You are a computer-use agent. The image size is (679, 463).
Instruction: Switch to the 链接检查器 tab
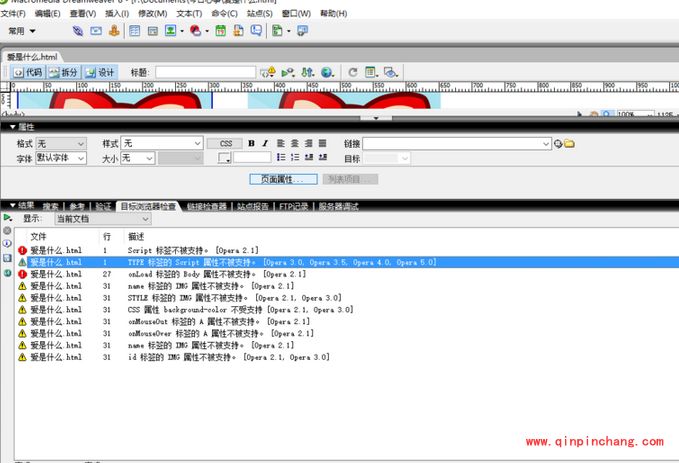coord(207,207)
